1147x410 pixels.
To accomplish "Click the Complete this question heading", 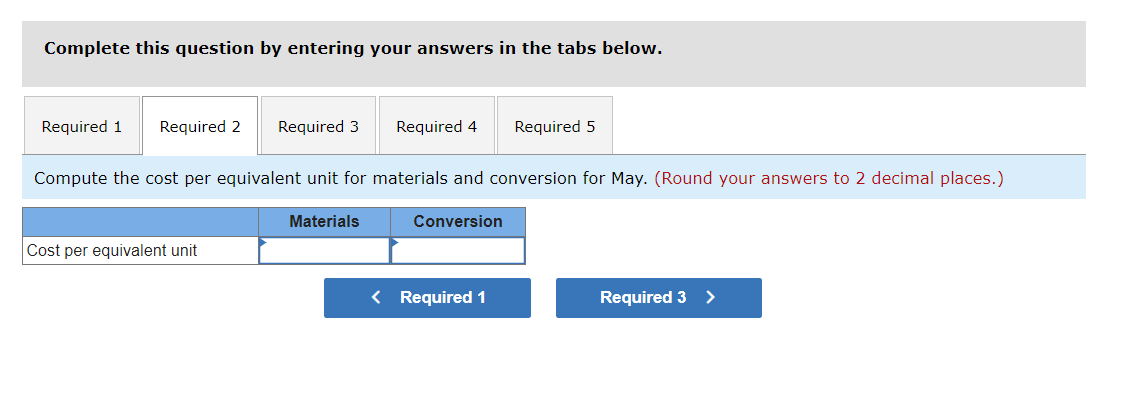I will pos(353,49).
